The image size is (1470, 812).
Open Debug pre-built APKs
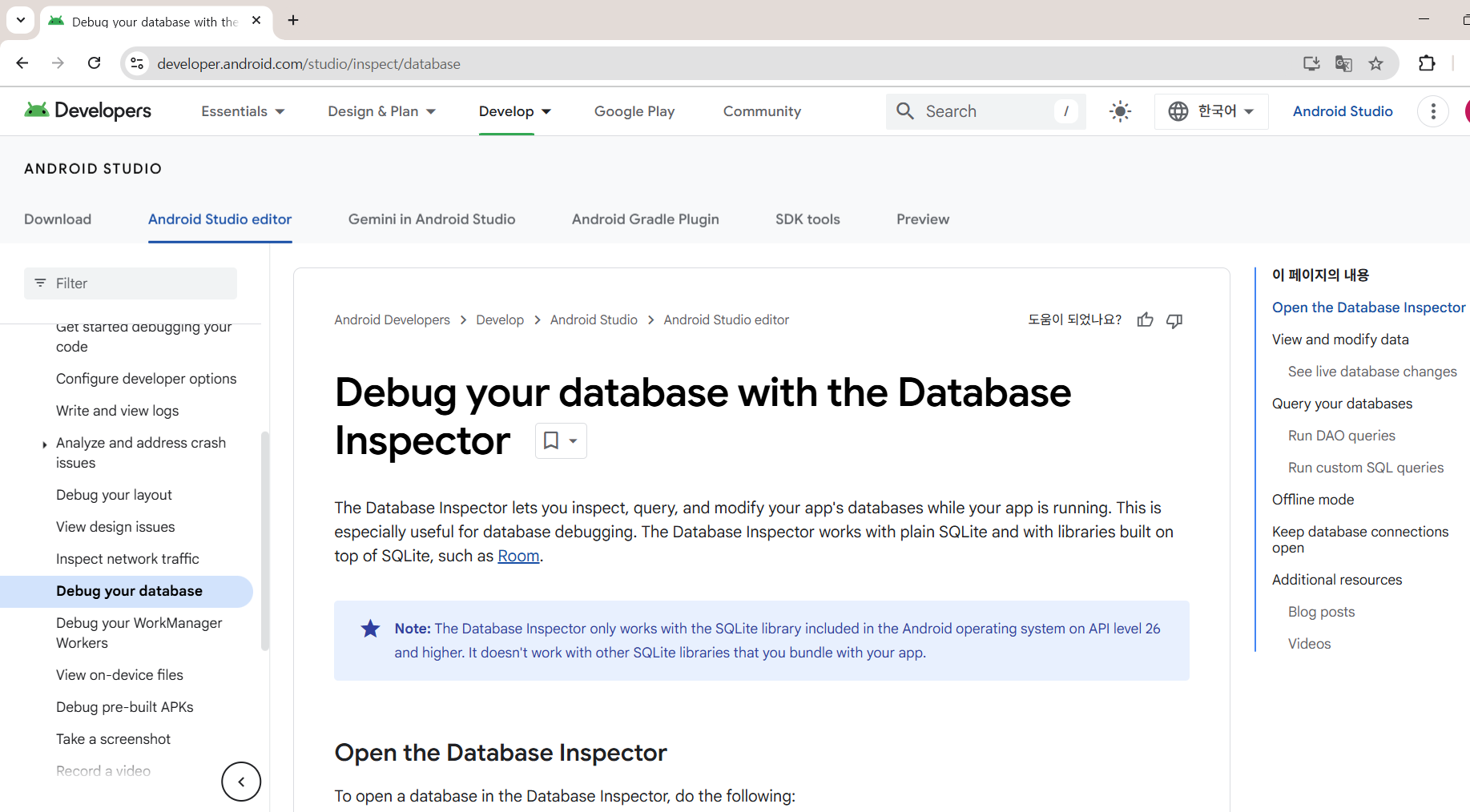click(125, 707)
